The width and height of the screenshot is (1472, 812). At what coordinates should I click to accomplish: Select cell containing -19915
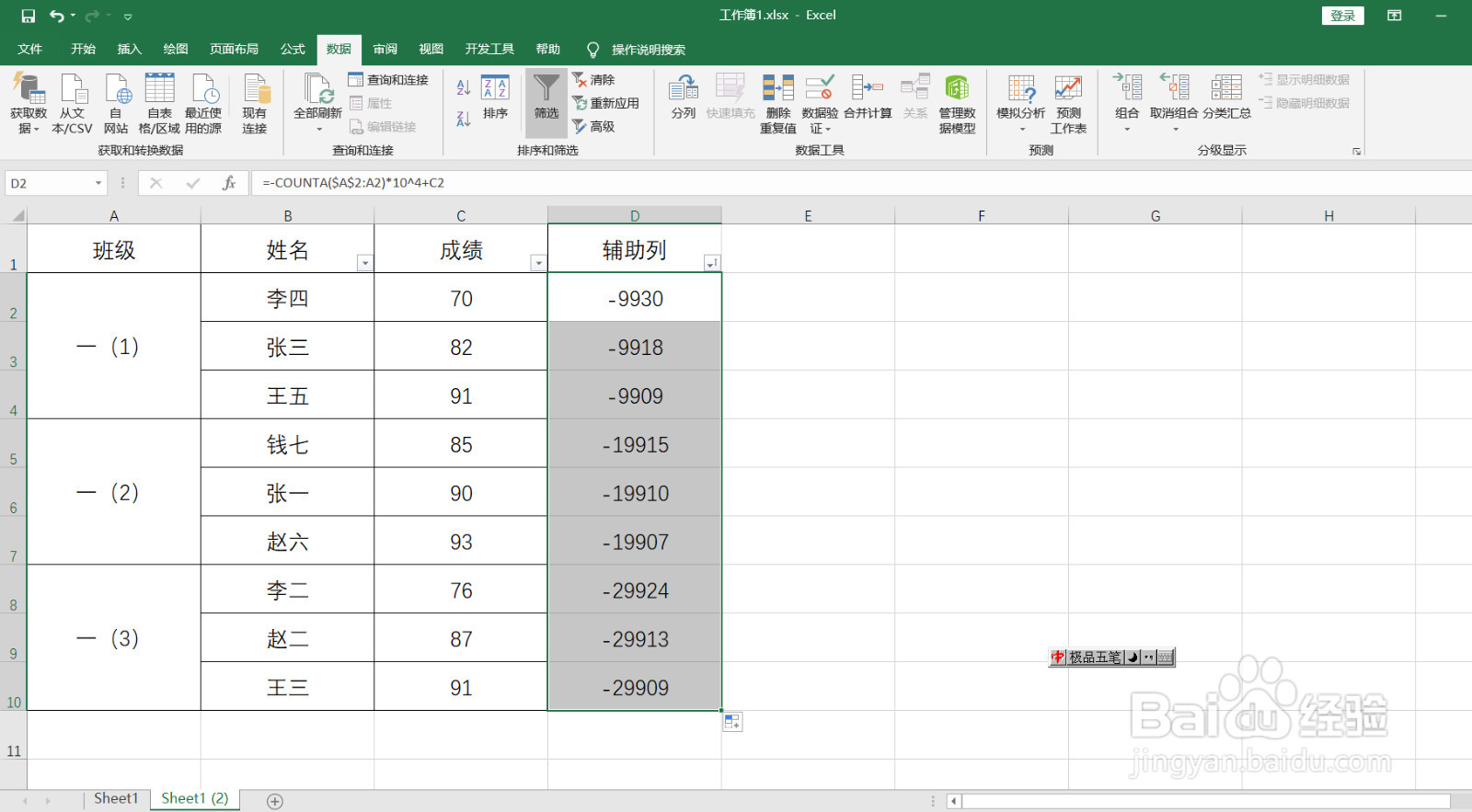tap(635, 444)
